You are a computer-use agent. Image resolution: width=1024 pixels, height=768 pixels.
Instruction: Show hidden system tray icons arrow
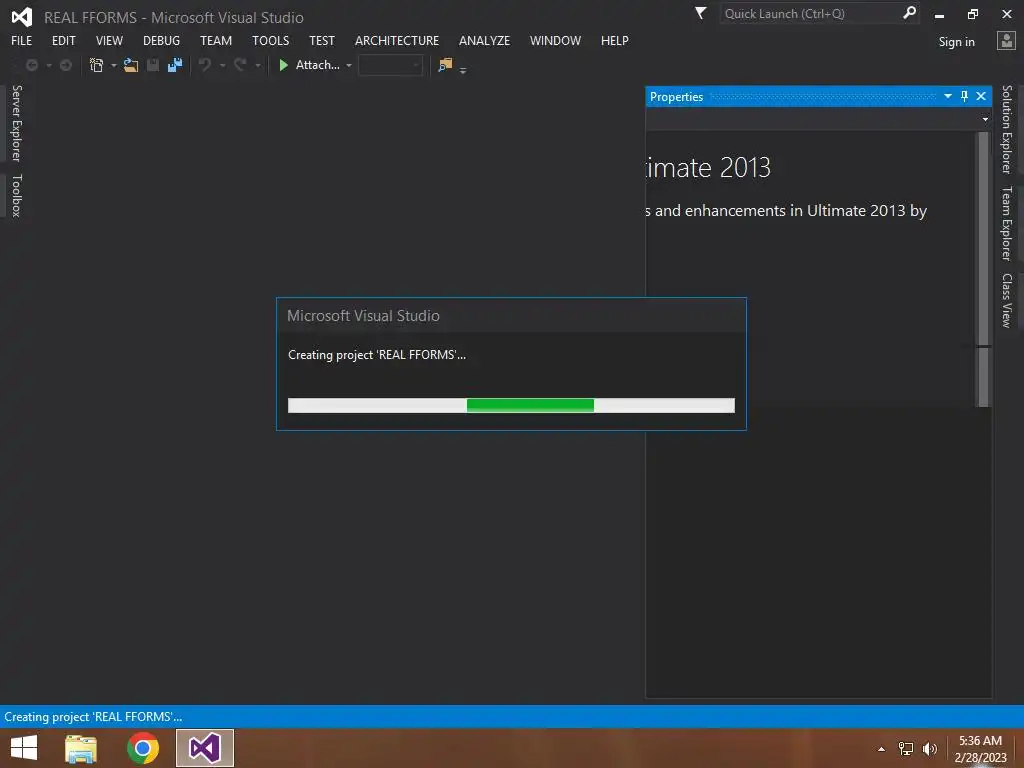tap(882, 749)
